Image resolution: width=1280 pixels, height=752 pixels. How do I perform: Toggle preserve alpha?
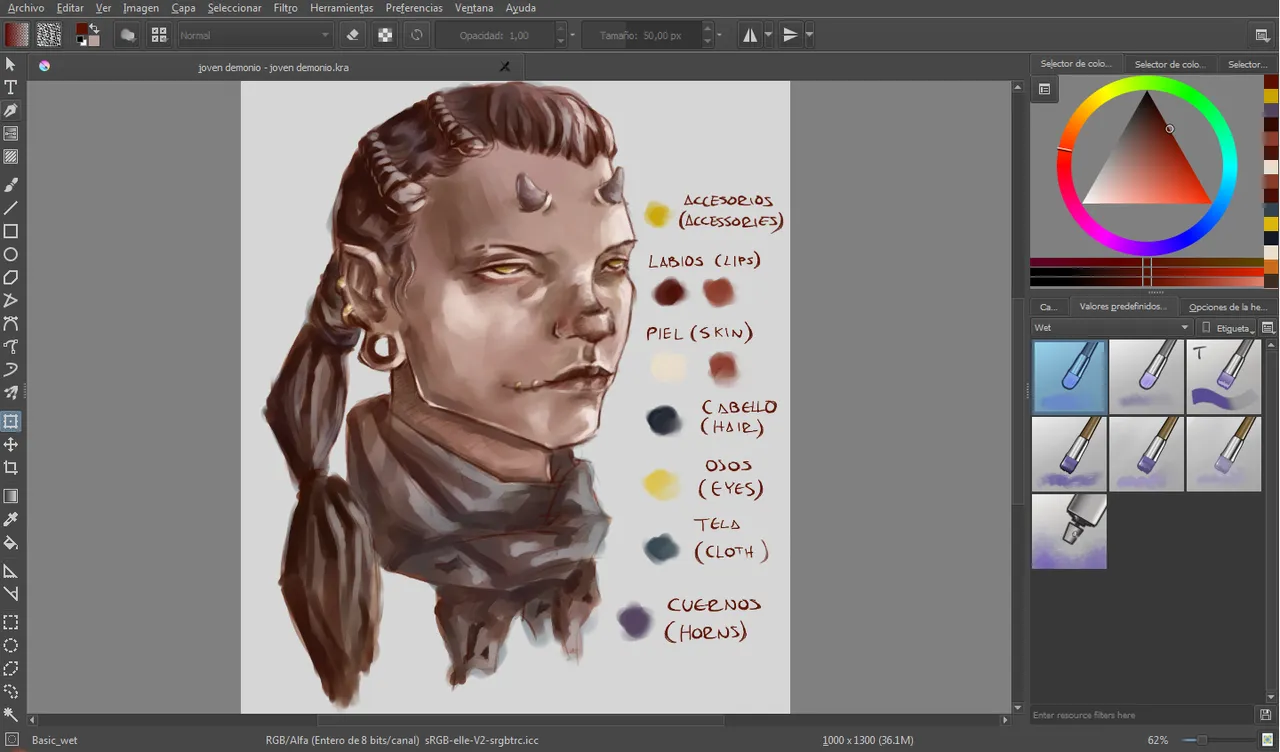[384, 35]
